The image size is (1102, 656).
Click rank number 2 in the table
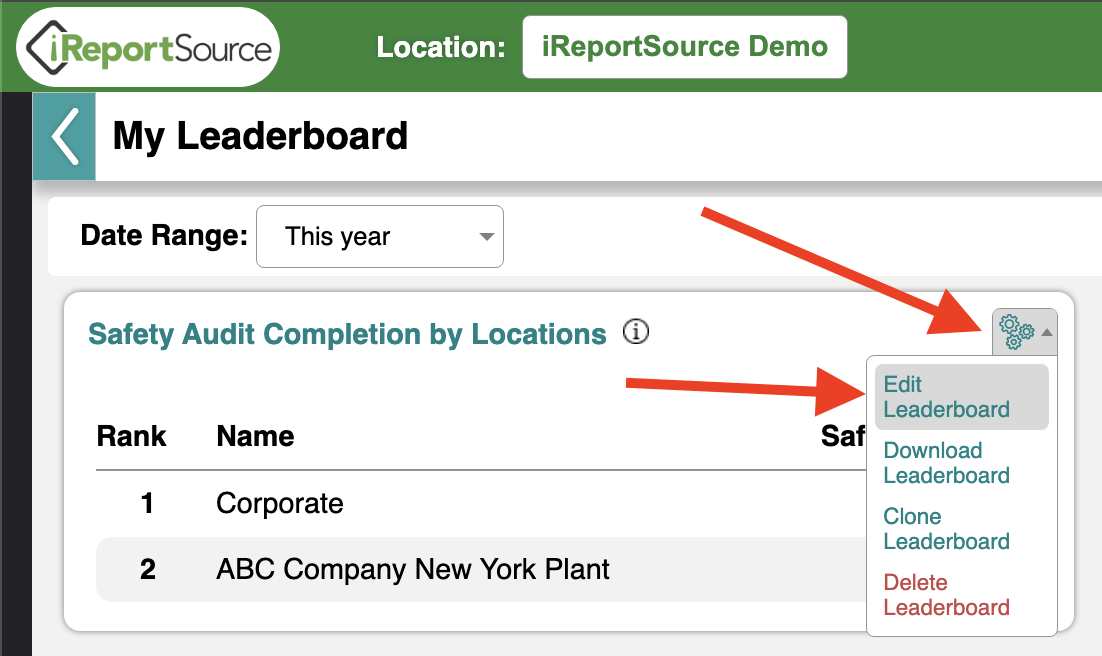coord(148,570)
